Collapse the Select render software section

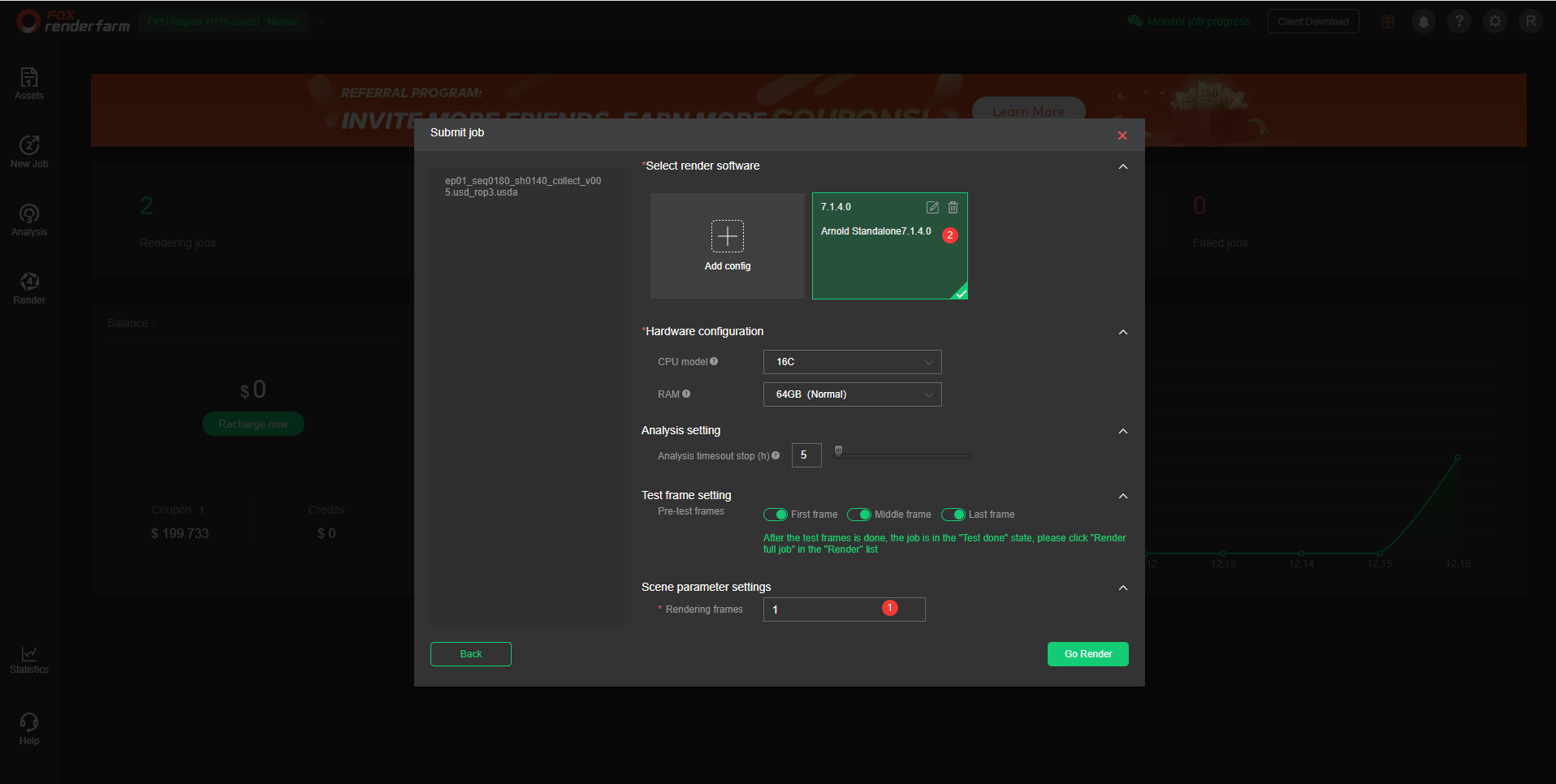(1123, 166)
